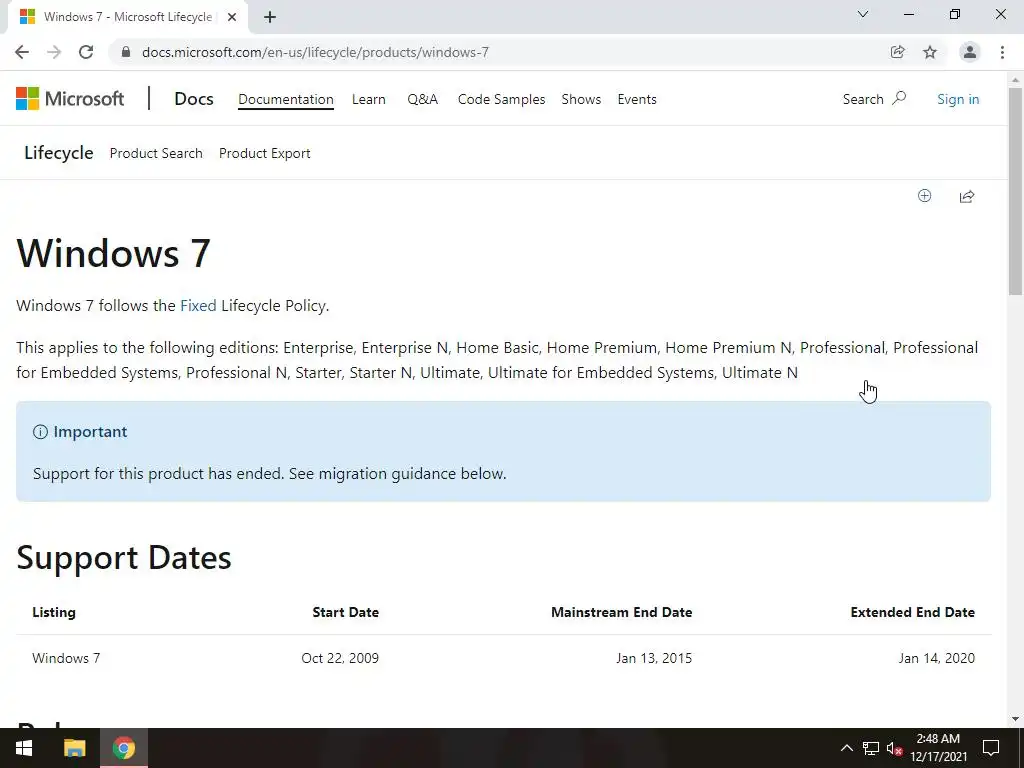Click the Microsoft logo
The image size is (1024, 768).
click(x=70, y=99)
